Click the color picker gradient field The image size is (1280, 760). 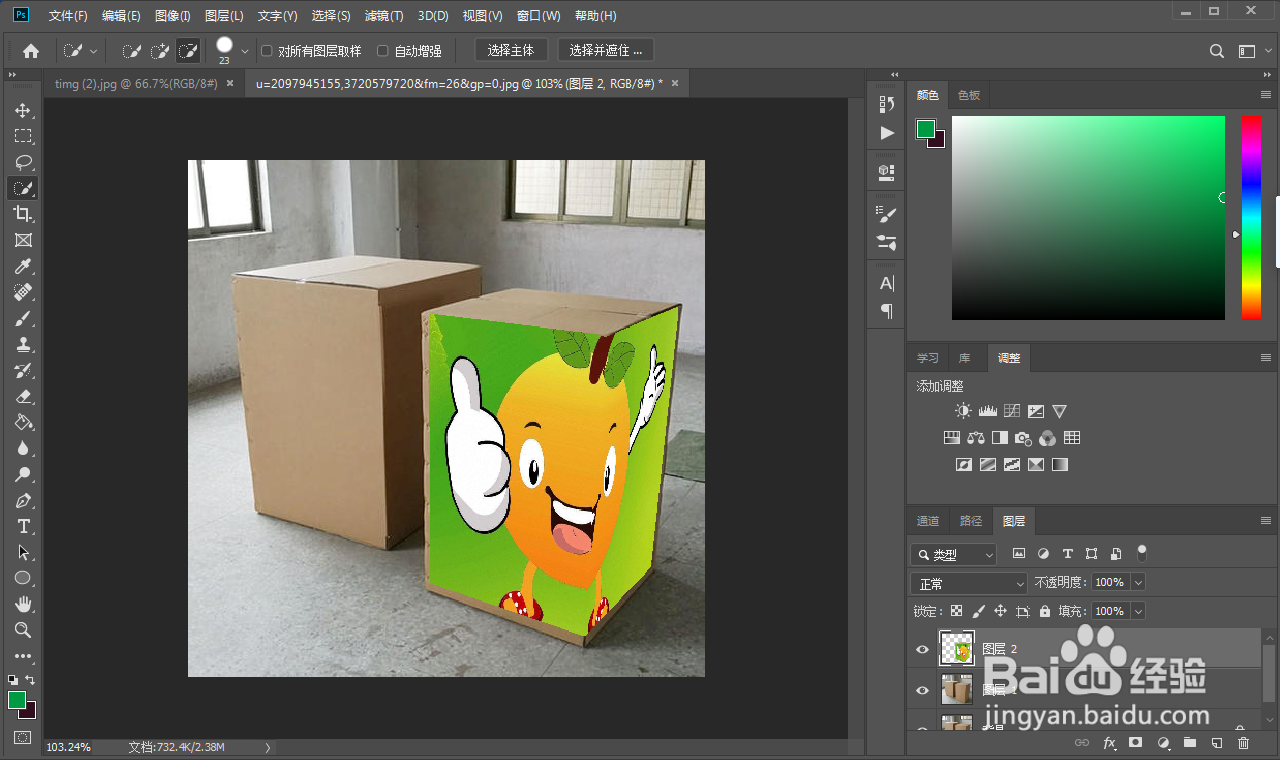coord(1088,218)
